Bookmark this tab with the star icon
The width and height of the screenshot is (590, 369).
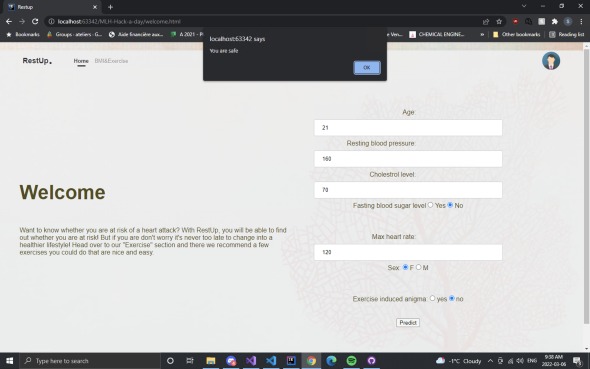(499, 21)
